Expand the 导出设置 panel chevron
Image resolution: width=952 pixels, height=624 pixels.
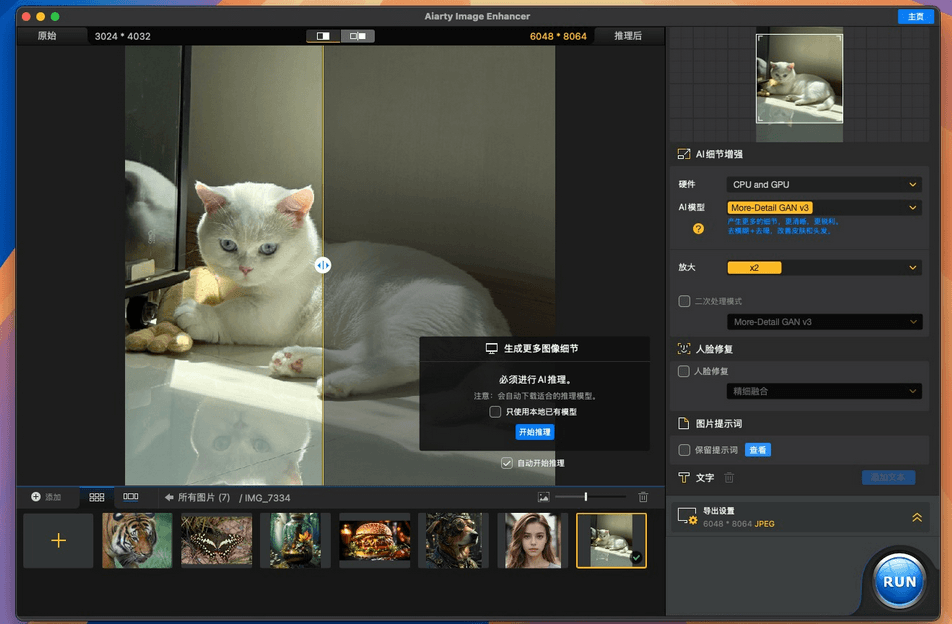click(x=917, y=517)
